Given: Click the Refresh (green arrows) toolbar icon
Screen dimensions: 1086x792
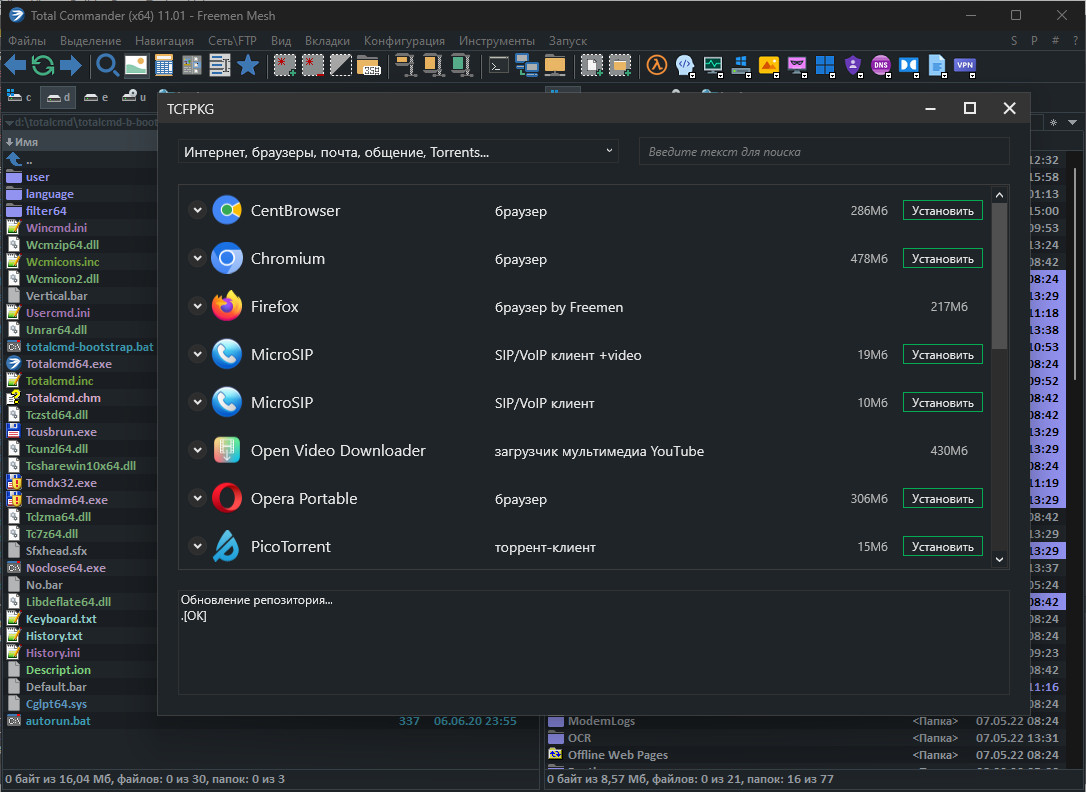Looking at the screenshot, I should tap(43, 66).
